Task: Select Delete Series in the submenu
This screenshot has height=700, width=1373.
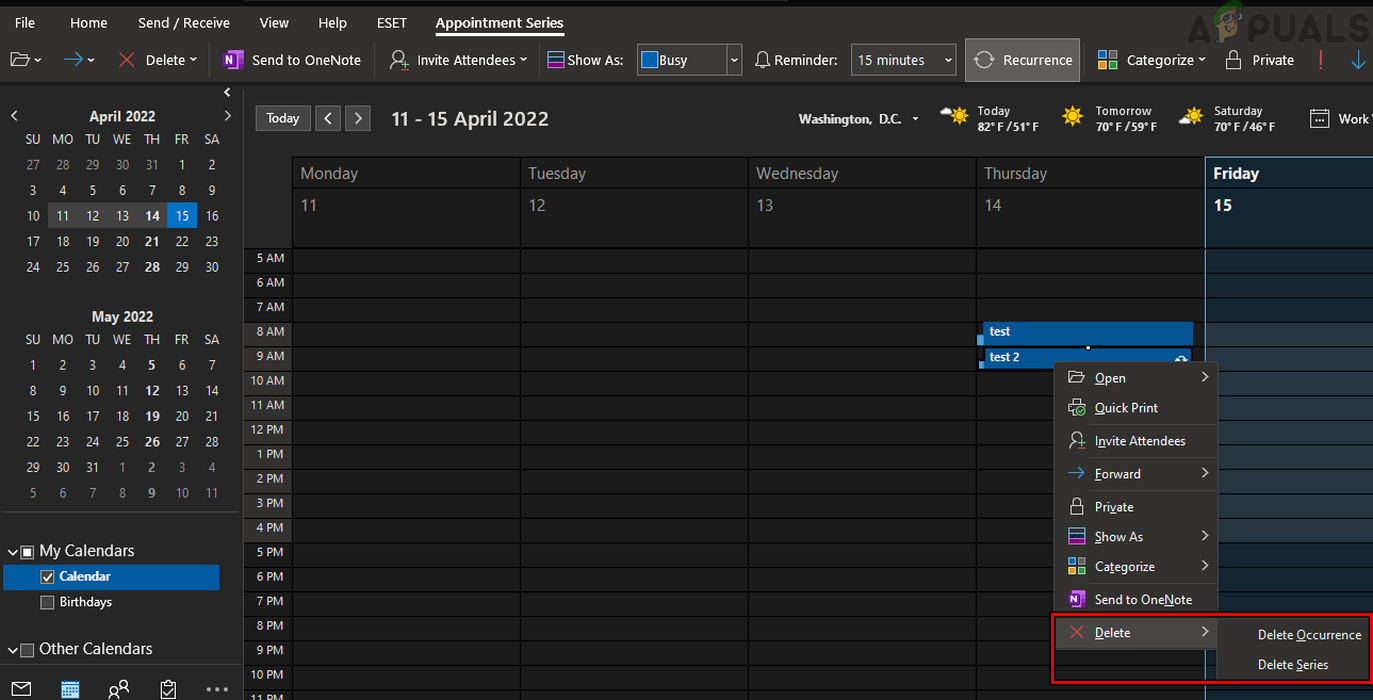Action: point(1292,665)
